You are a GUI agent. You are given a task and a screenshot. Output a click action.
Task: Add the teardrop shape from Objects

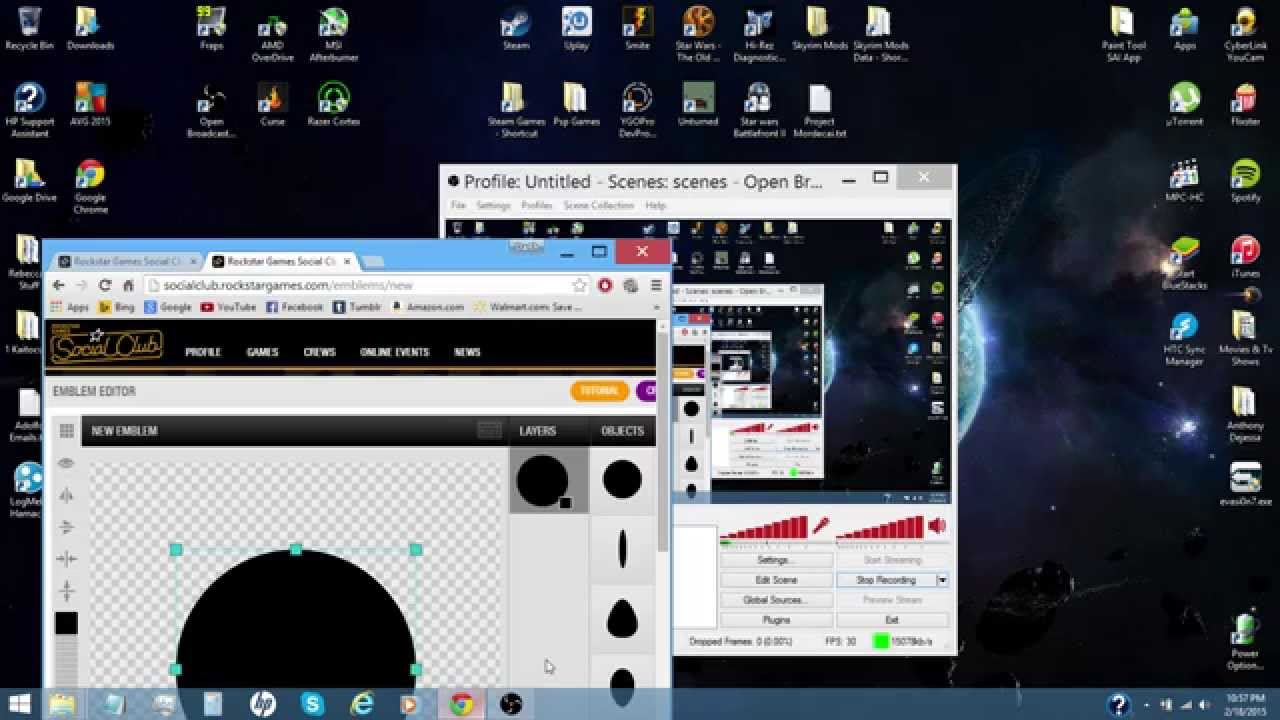coord(622,619)
